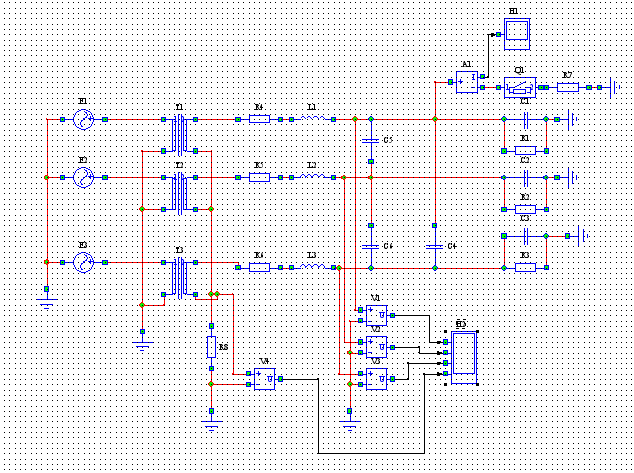The height and width of the screenshot is (473, 634).
Task: Select capacitor C5 between the phase lines
Action: pyautogui.click(x=371, y=140)
